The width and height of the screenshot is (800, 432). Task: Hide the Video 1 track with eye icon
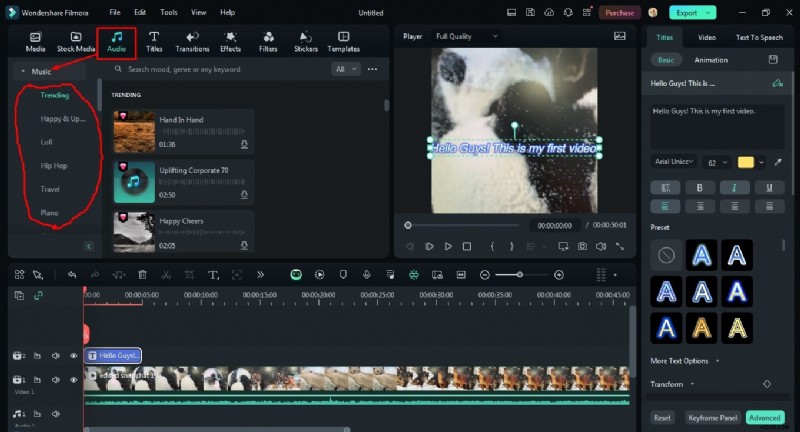click(x=73, y=380)
